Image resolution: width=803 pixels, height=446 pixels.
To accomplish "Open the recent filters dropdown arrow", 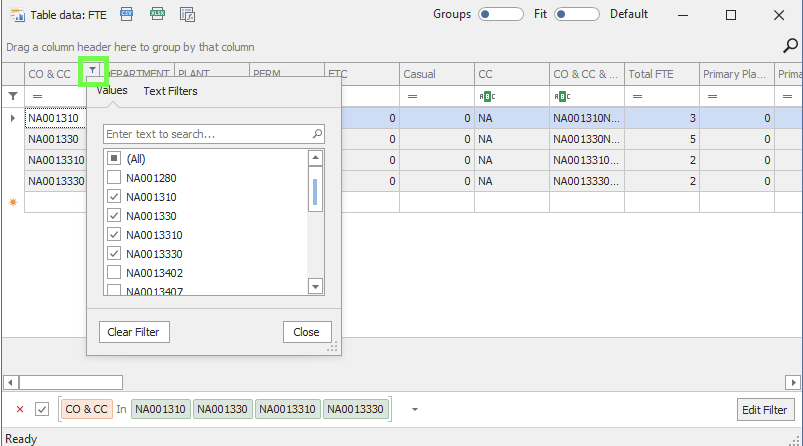I will [414, 409].
